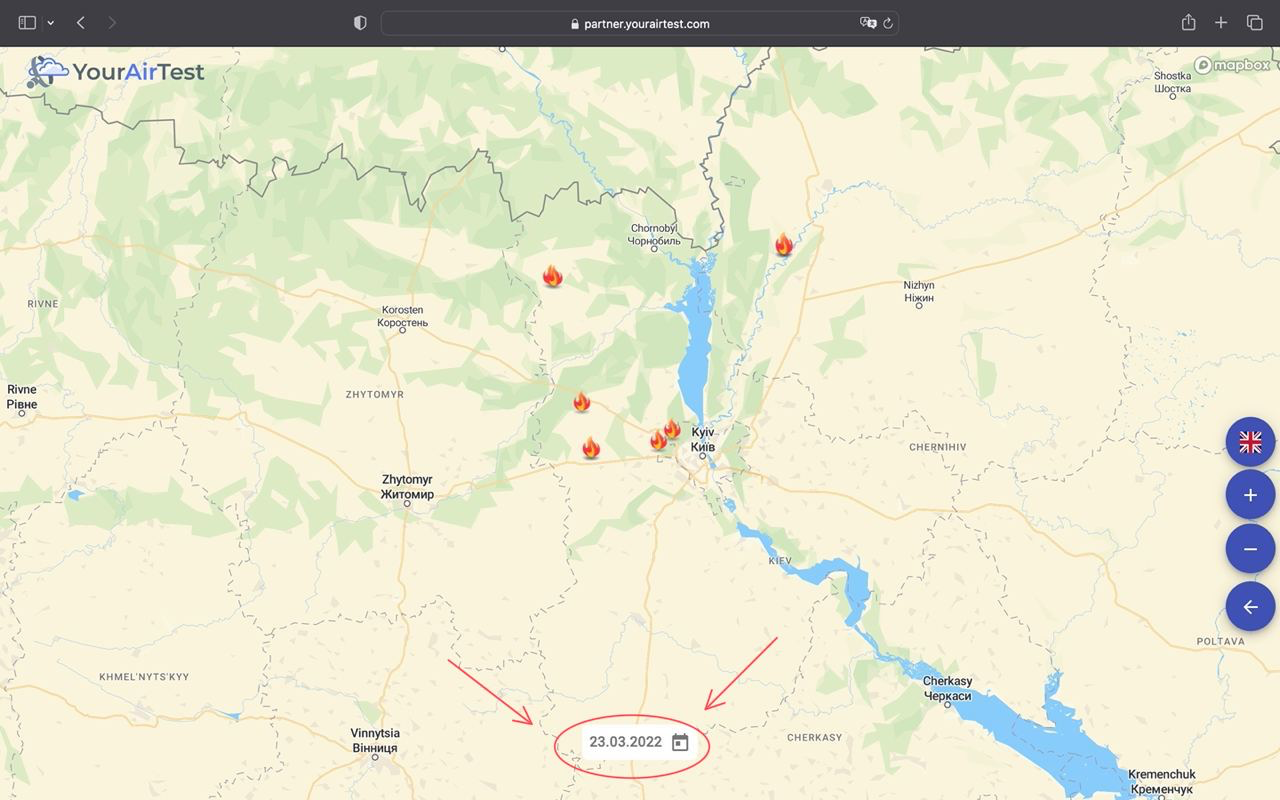Go back with Safari's back arrow
Screen dimensions: 1280x800
point(81,23)
